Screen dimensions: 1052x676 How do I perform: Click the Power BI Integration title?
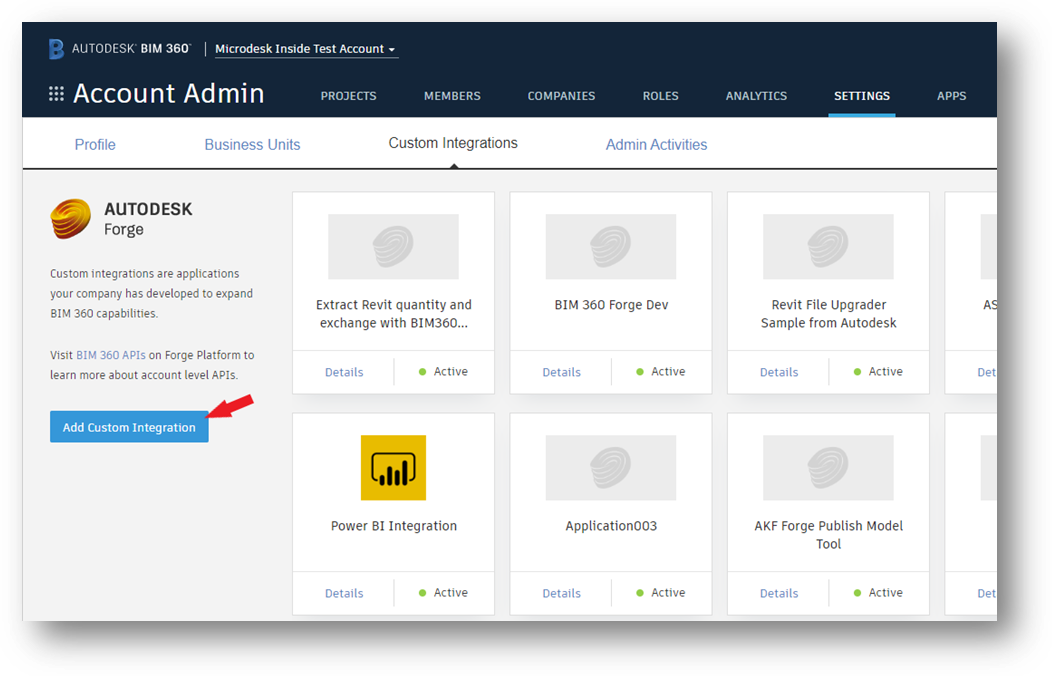point(394,526)
